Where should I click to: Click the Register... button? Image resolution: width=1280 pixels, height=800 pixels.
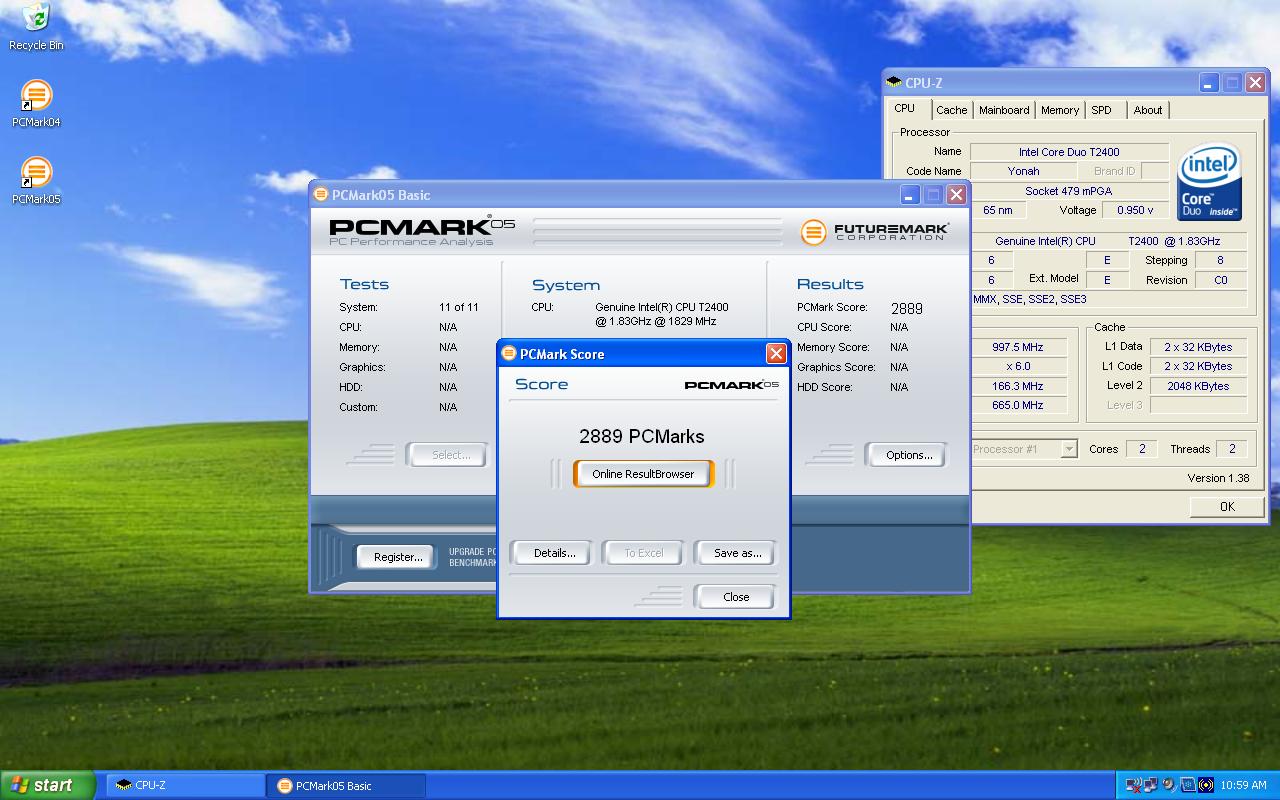point(397,557)
